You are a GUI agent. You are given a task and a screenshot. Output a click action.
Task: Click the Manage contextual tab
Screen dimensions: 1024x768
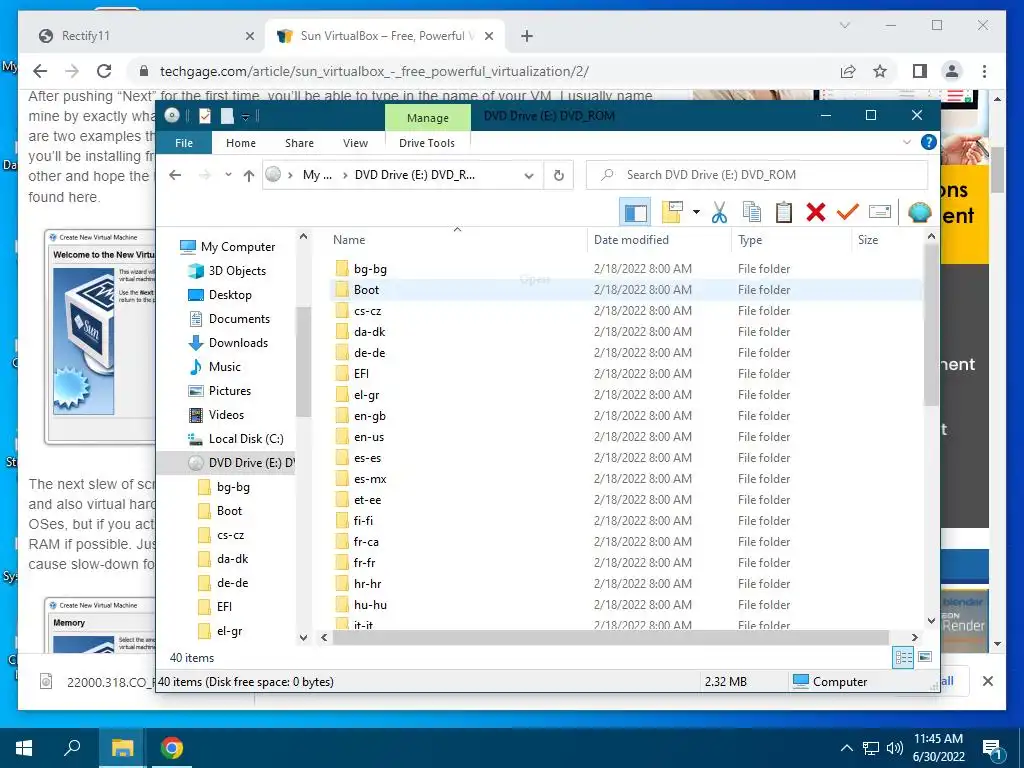tap(428, 118)
